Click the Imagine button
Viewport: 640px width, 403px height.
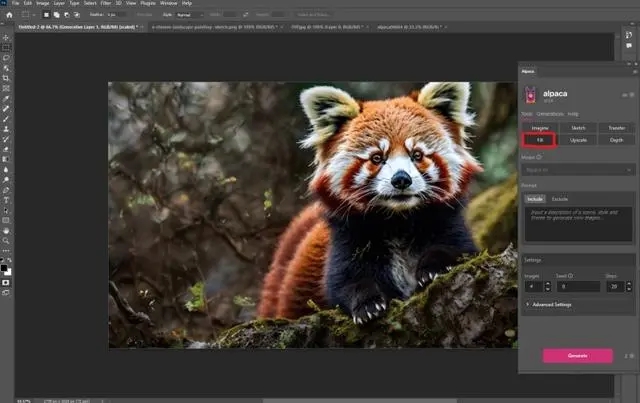tap(540, 128)
